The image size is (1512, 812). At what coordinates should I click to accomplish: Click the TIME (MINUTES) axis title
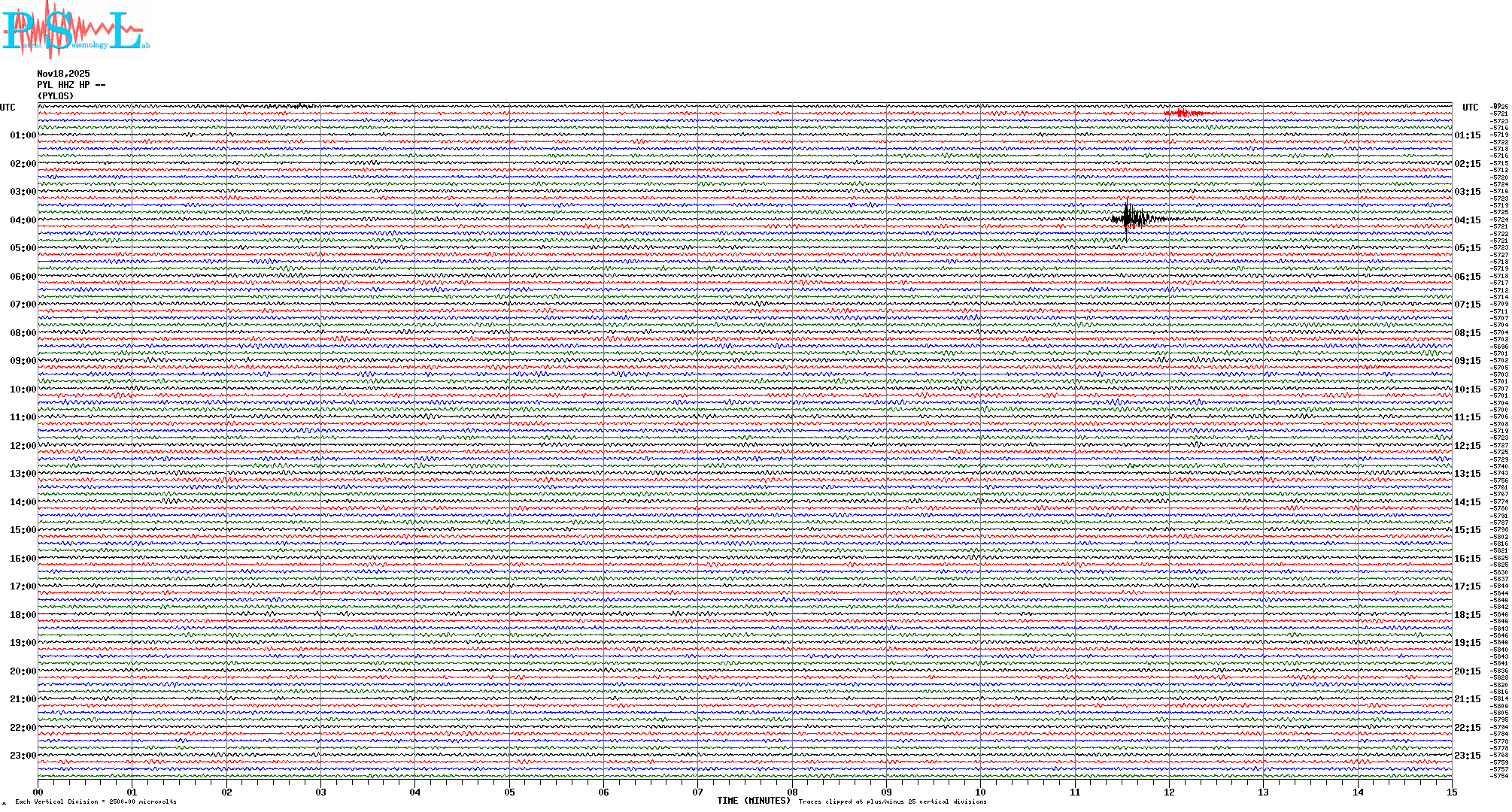tap(754, 801)
